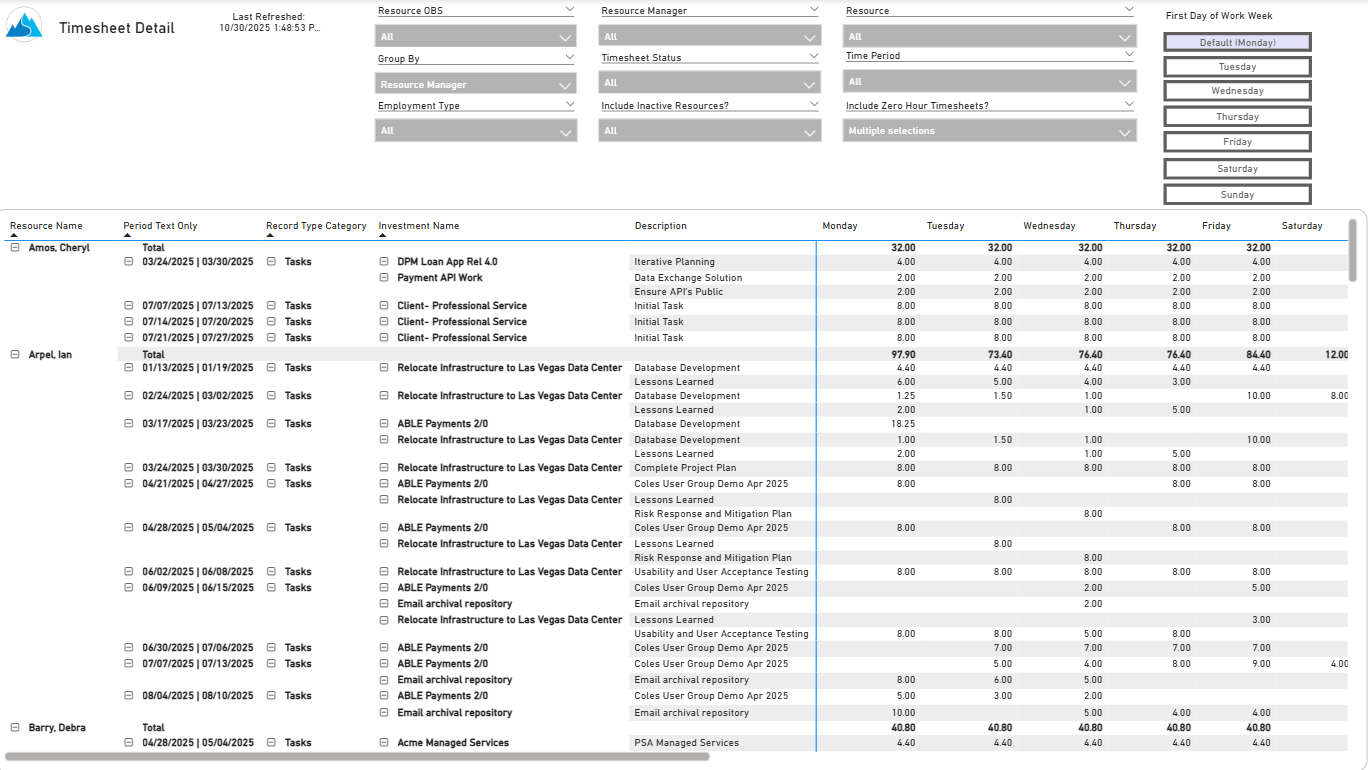Collapse the Acme Managed Services investment
Viewport: 1368px width, 770px height.
coord(384,743)
